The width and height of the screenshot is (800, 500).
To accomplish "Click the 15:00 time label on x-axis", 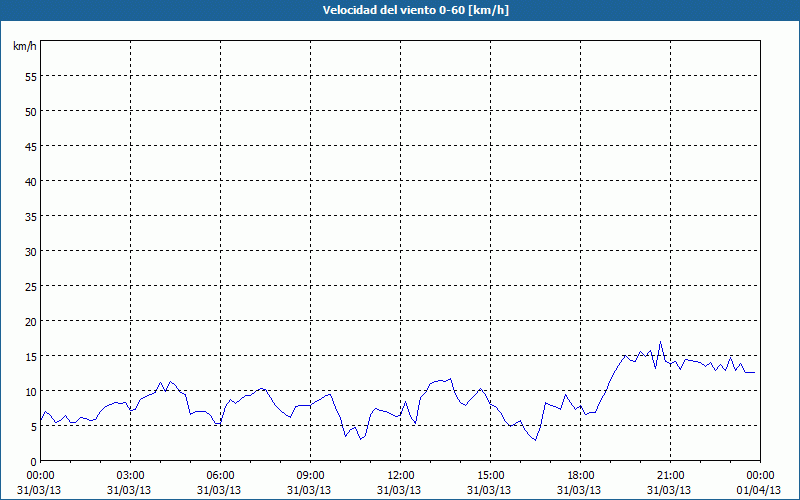I will pyautogui.click(x=490, y=476).
